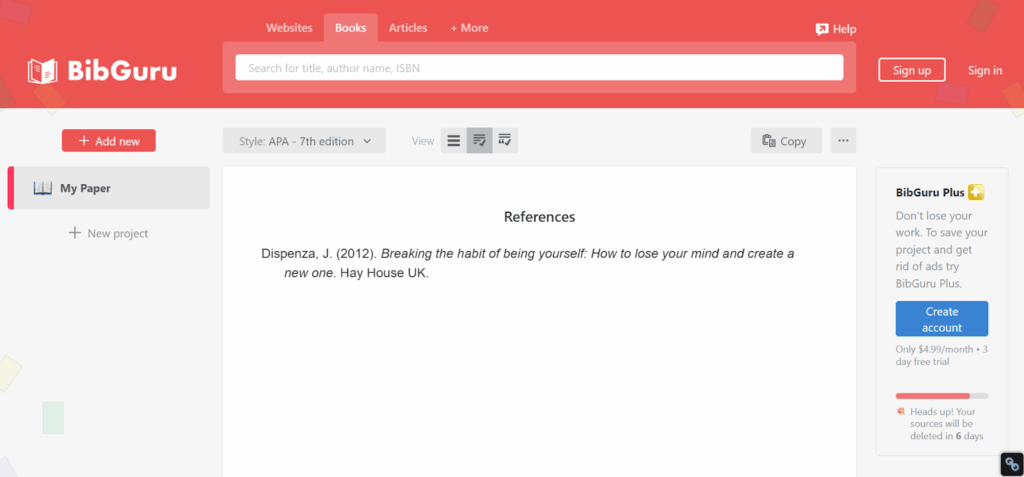Click the Sign up button
1024x477 pixels.
[x=912, y=70]
